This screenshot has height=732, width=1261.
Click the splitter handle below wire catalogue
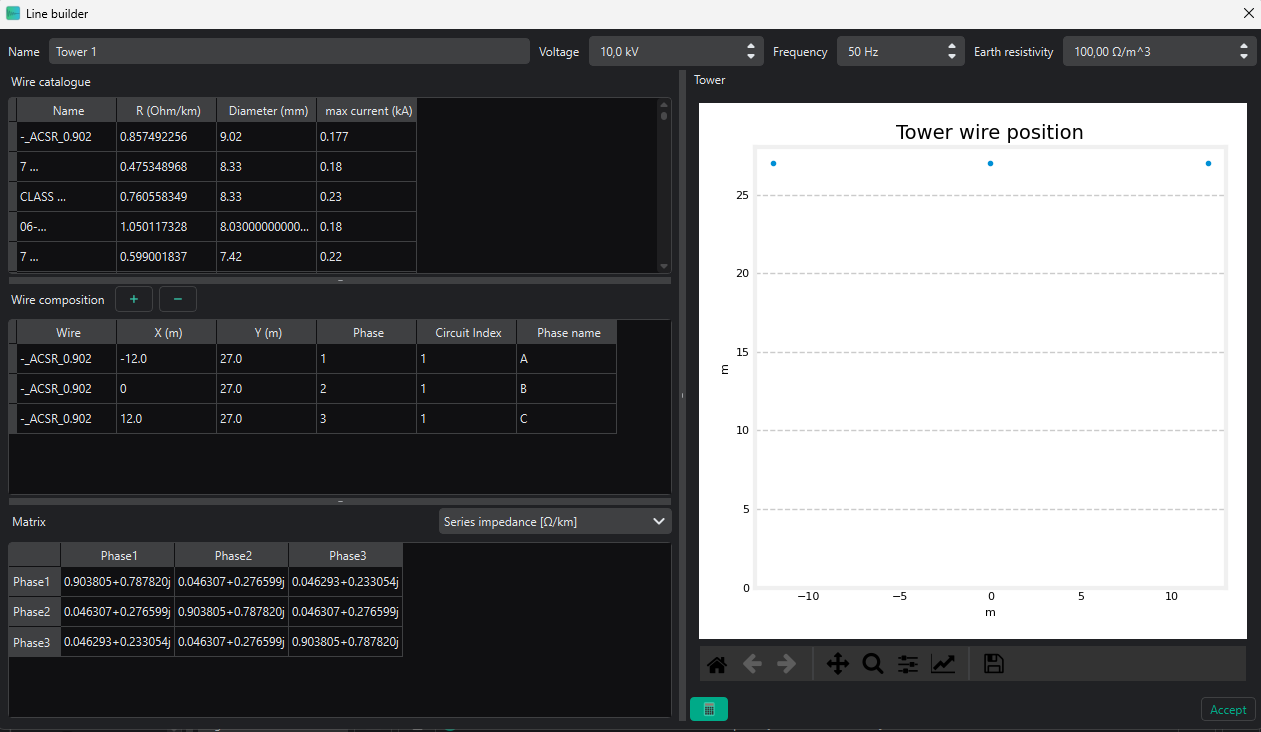[x=340, y=281]
